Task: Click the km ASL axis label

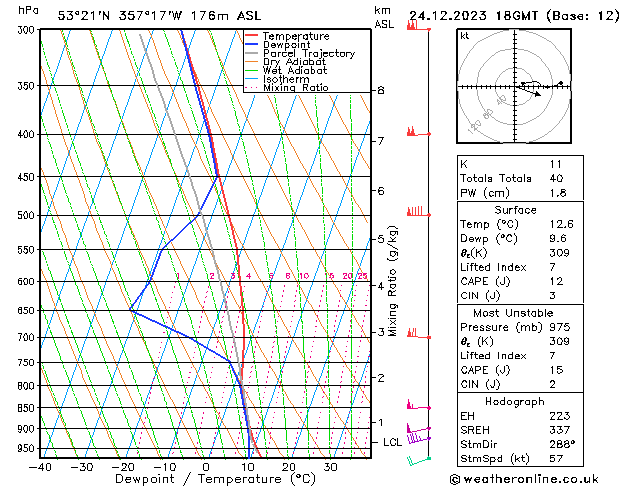Action: 384,17
